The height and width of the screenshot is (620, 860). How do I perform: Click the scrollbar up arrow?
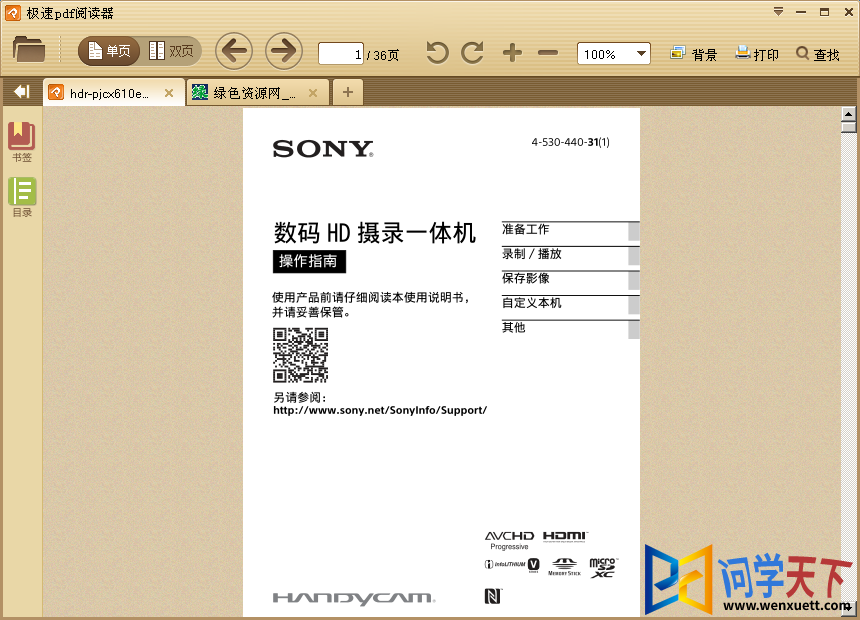pos(848,114)
